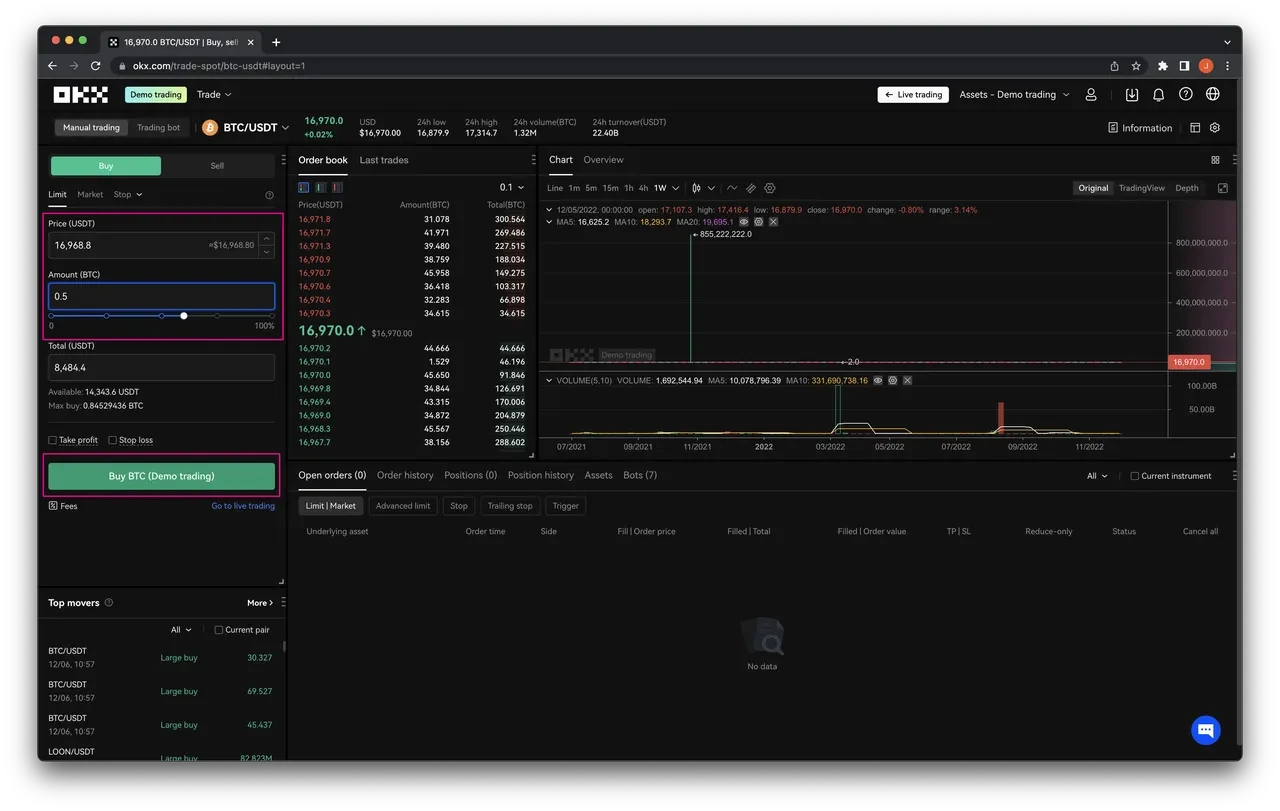
Task: Open the Fees icon link
Action: pos(63,506)
